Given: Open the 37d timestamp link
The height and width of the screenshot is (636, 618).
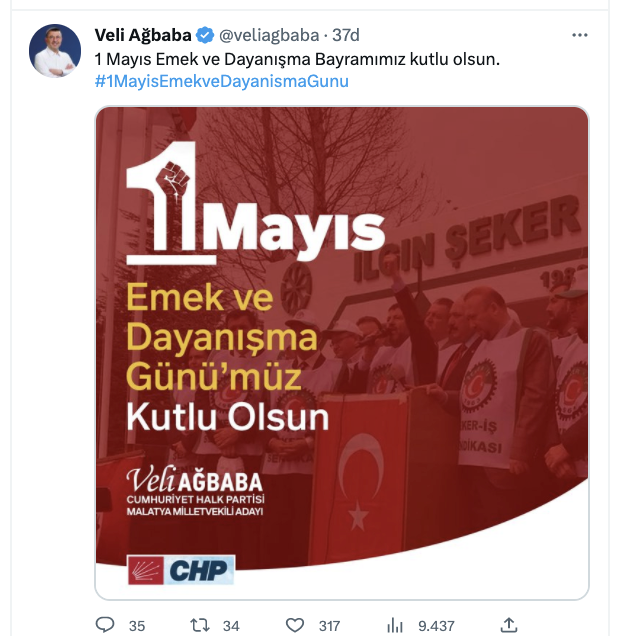Looking at the screenshot, I should coord(346,35).
